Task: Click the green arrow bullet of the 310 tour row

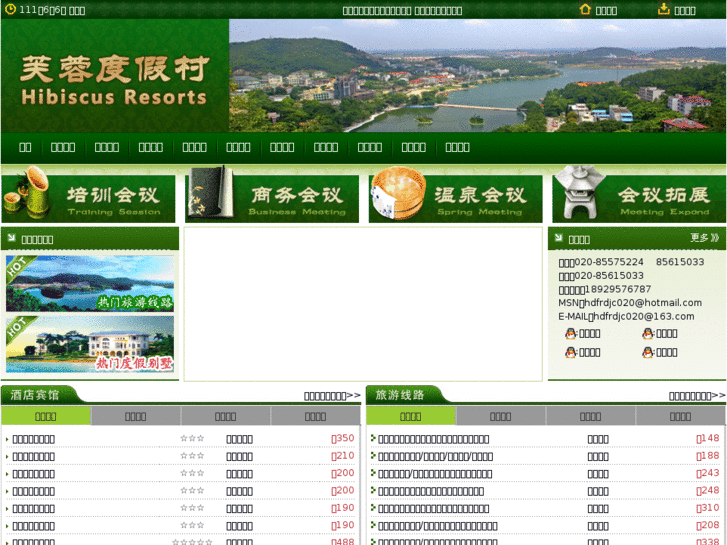Action: pos(373,507)
